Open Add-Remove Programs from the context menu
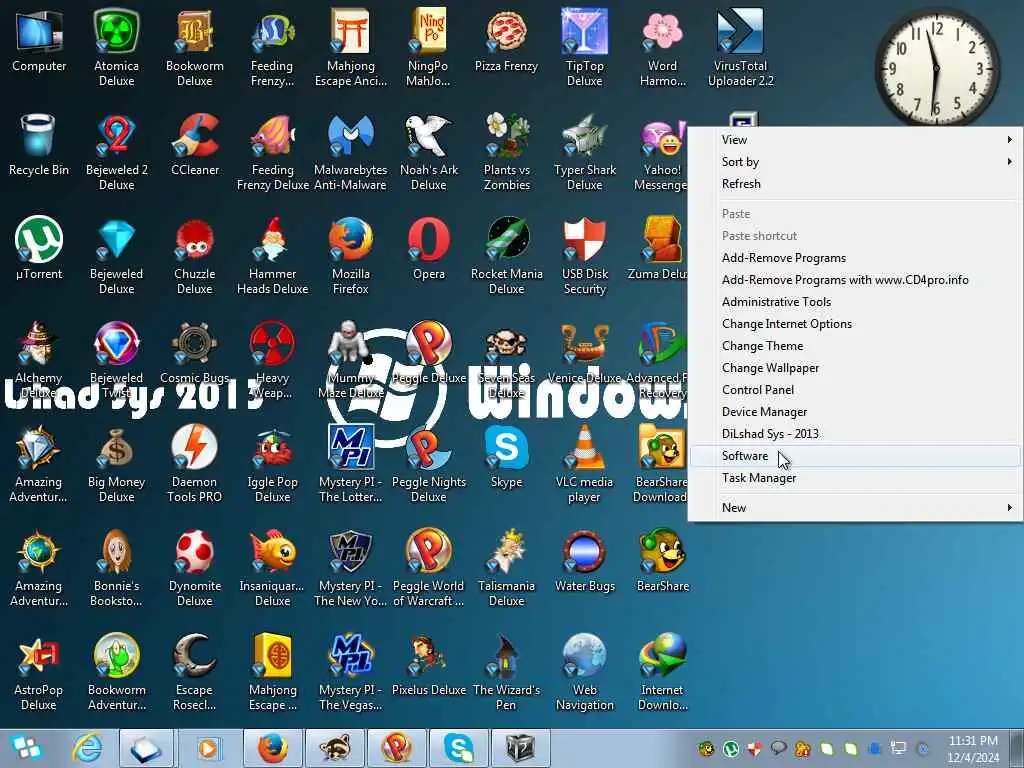The width and height of the screenshot is (1024, 768). (856, 257)
